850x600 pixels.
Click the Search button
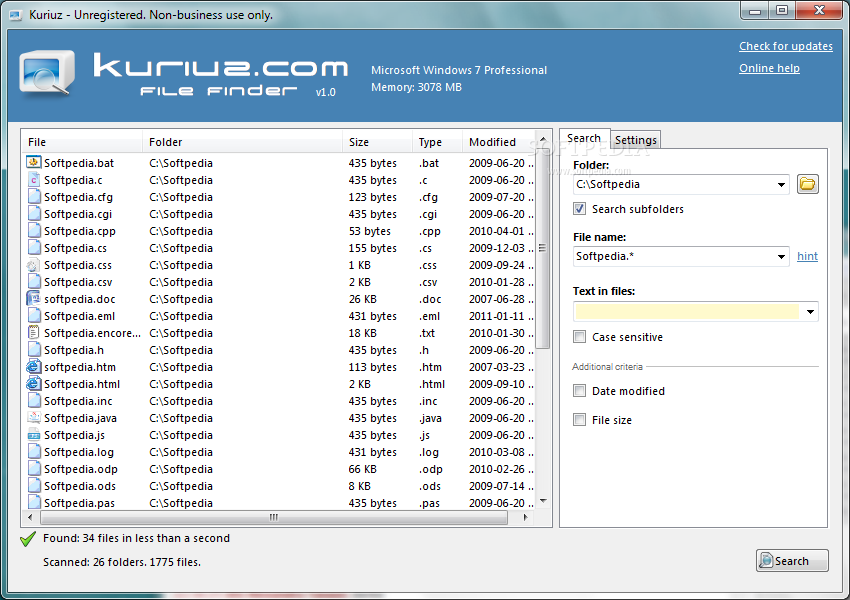pyautogui.click(x=792, y=560)
